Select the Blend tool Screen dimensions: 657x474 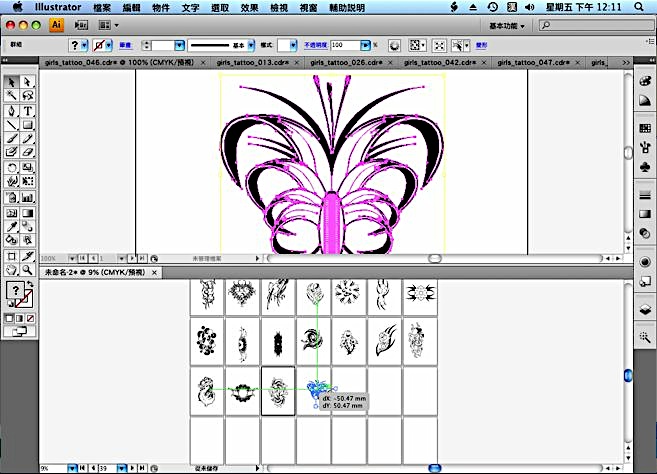point(27,227)
